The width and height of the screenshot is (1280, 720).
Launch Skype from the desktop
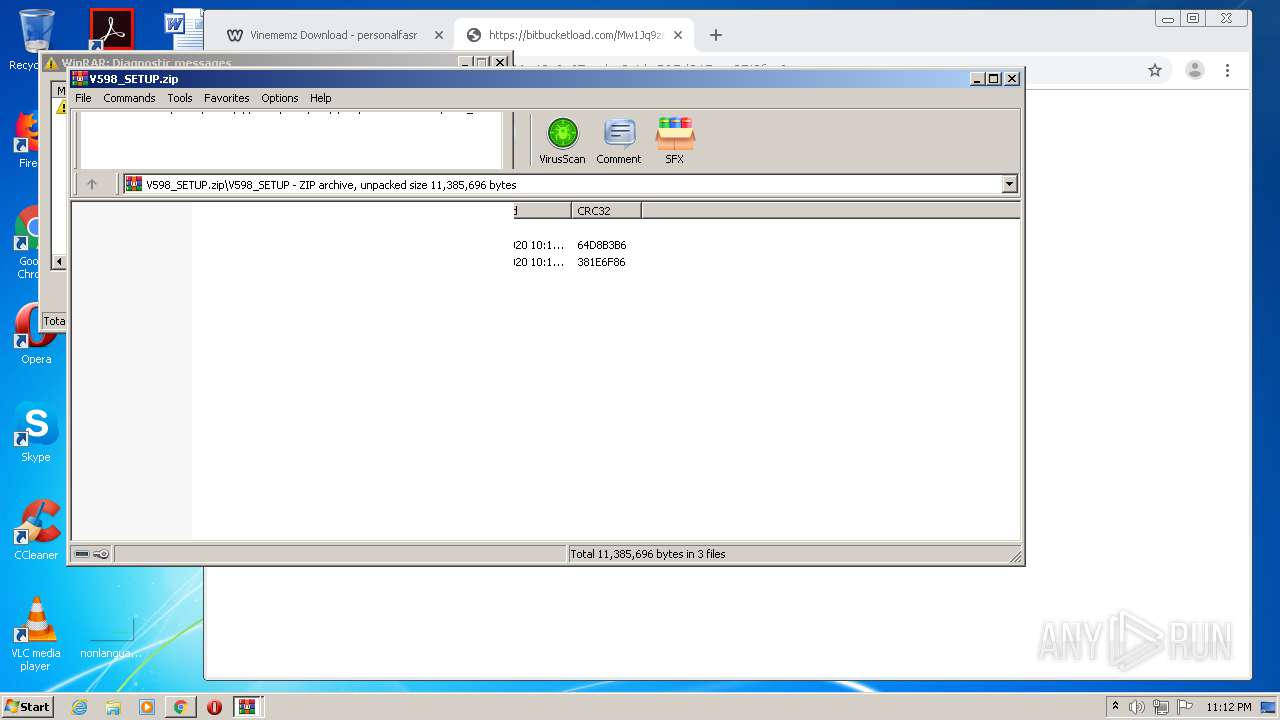pos(35,432)
